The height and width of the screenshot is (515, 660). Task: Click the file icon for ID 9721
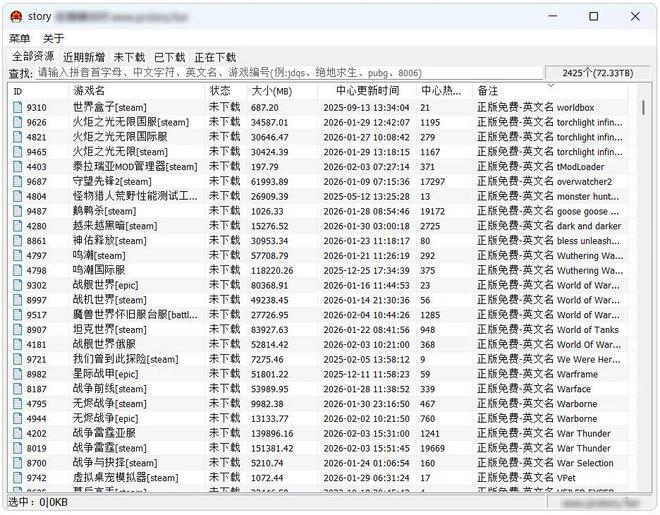17,359
